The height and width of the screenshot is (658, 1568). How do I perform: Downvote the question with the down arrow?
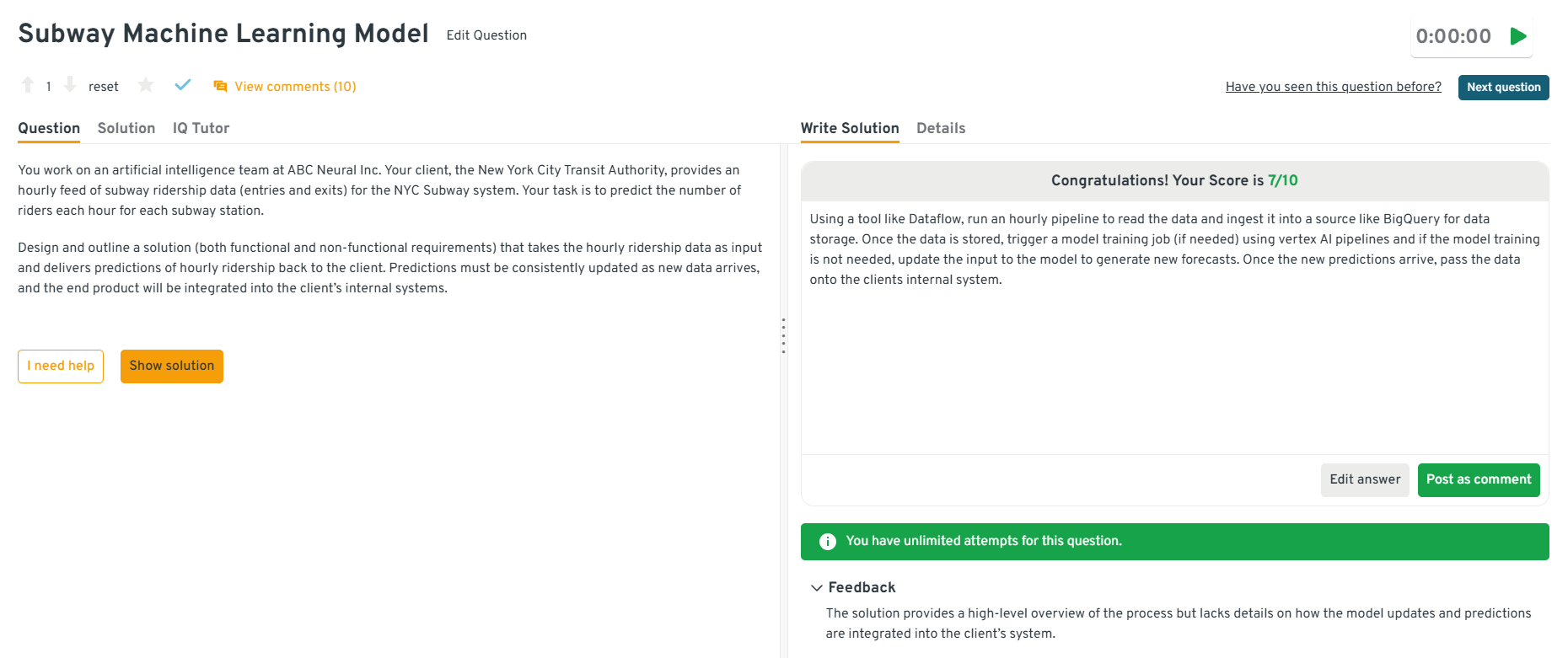tap(70, 85)
